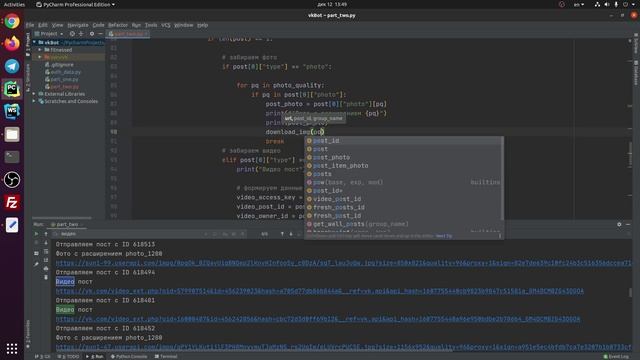
Task: Open video_ext link under post 618481
Action: pyautogui.click(x=318, y=319)
